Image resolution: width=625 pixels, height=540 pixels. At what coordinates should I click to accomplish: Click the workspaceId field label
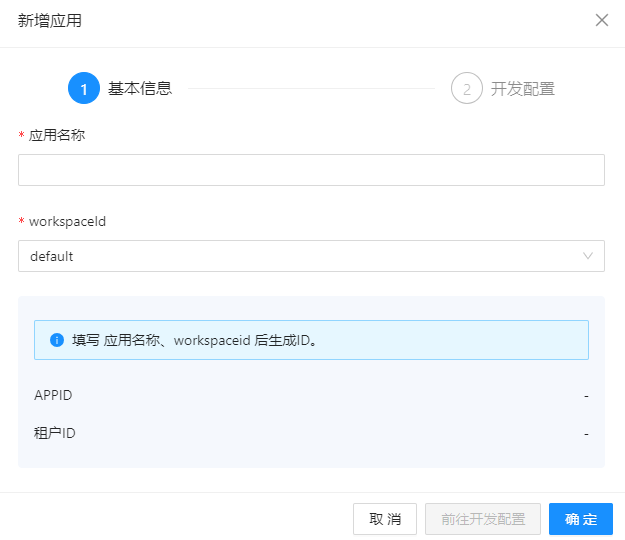click(67, 221)
